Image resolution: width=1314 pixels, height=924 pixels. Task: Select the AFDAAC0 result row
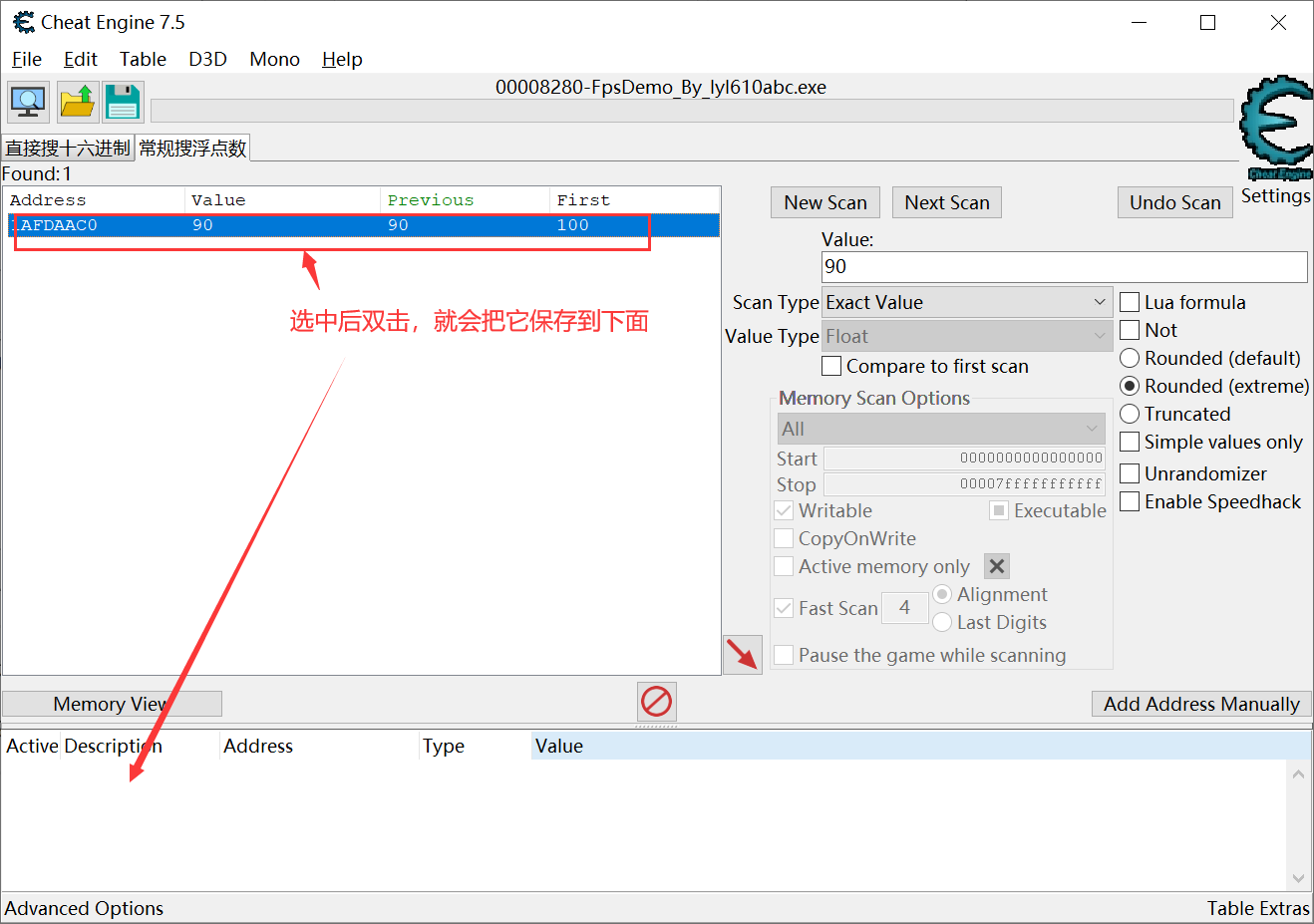click(363, 225)
